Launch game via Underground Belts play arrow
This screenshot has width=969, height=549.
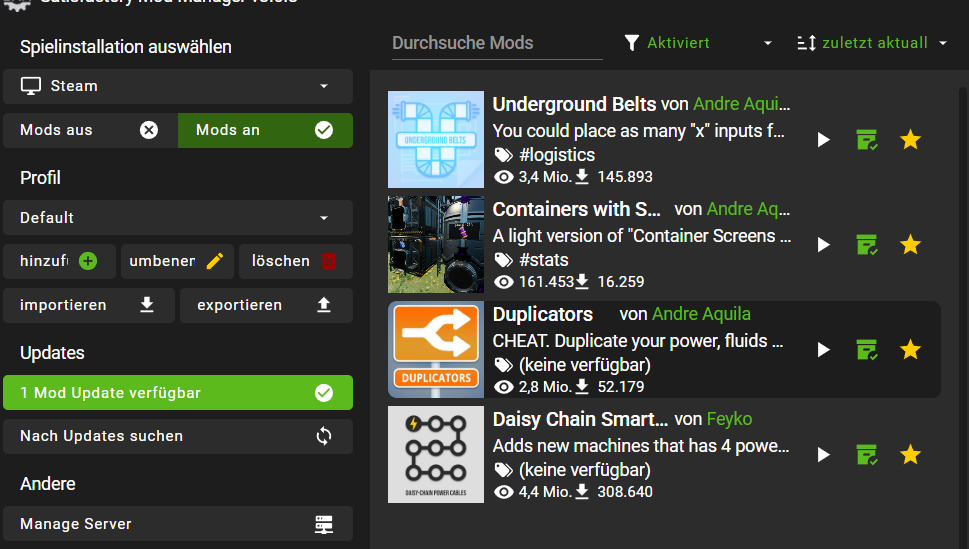(823, 140)
